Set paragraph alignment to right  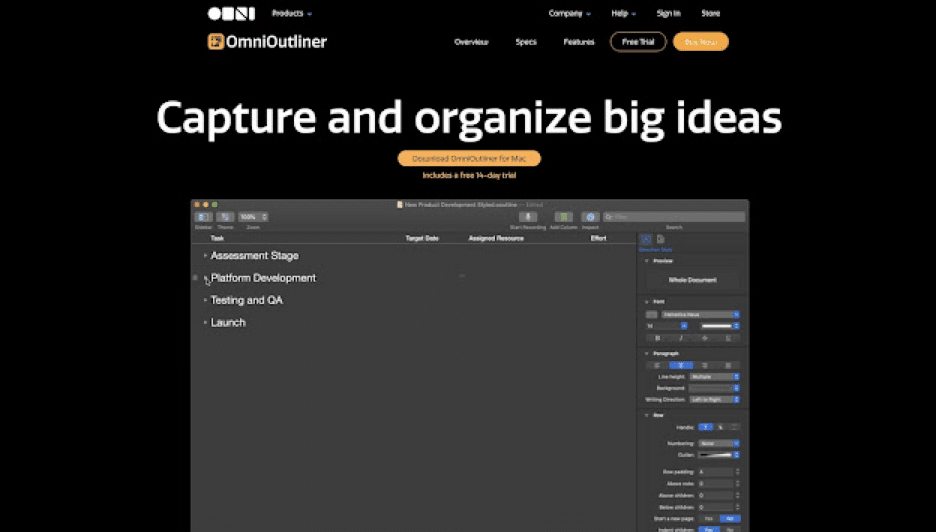pyautogui.click(x=704, y=365)
